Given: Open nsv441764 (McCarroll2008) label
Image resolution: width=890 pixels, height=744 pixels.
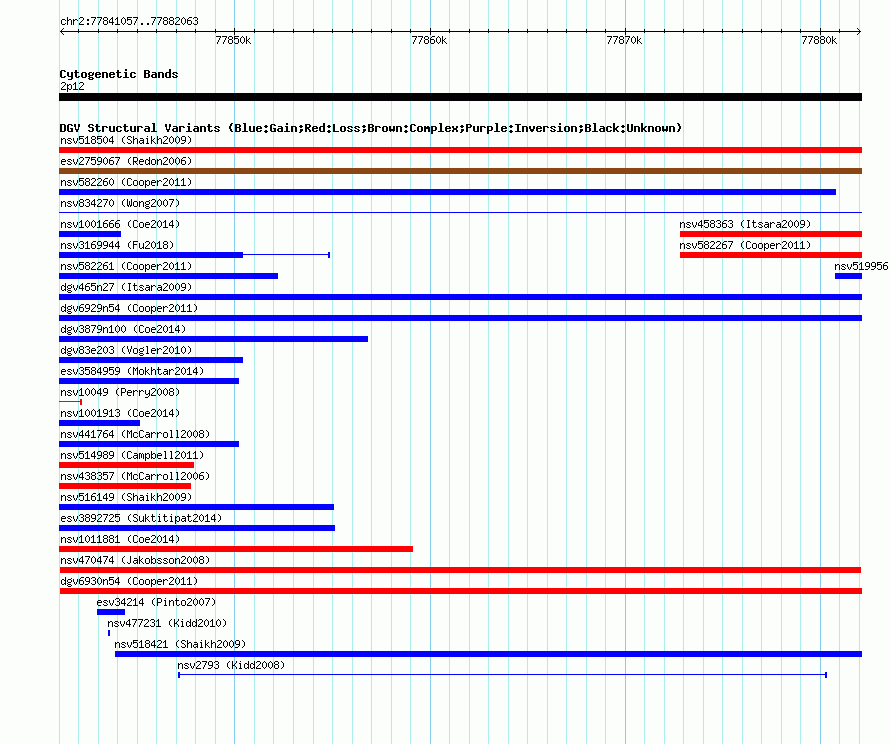Looking at the screenshot, I should 135,434.
